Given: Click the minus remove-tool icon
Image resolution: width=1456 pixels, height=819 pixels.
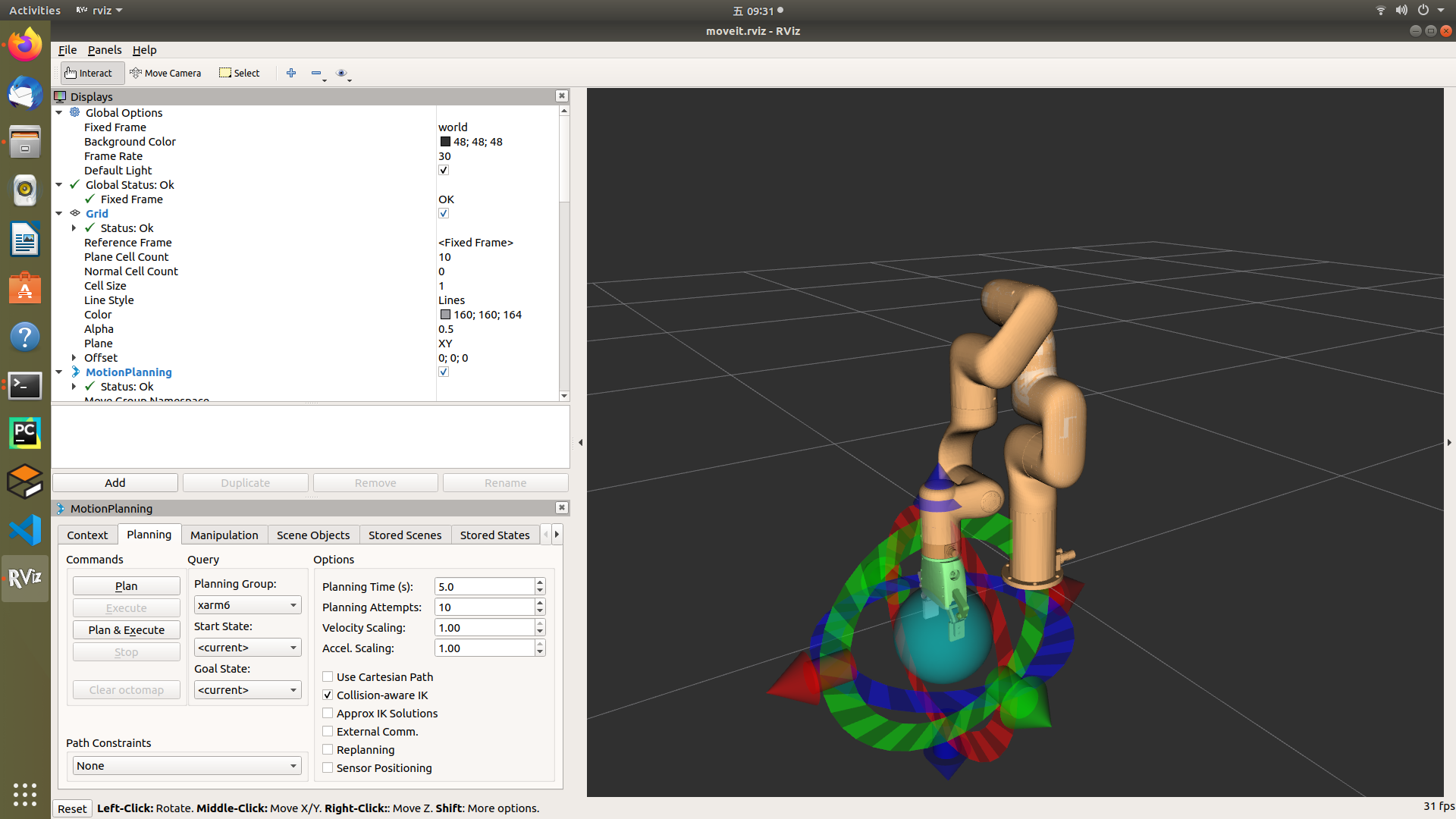Looking at the screenshot, I should [x=317, y=73].
